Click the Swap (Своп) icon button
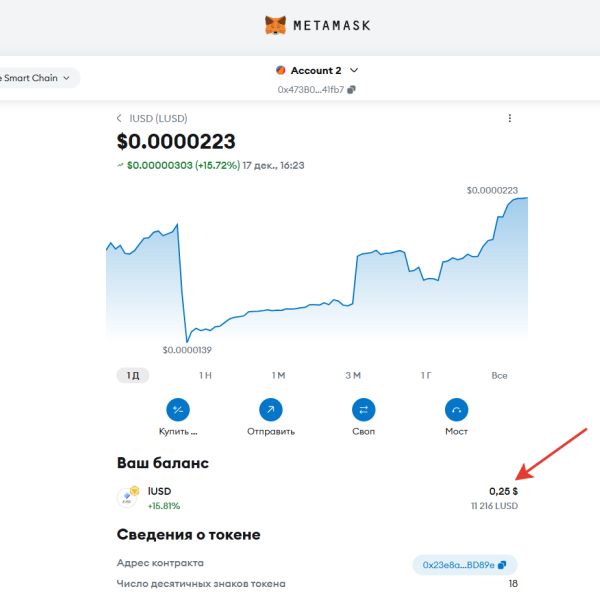This screenshot has height=600, width=600. pos(363,409)
